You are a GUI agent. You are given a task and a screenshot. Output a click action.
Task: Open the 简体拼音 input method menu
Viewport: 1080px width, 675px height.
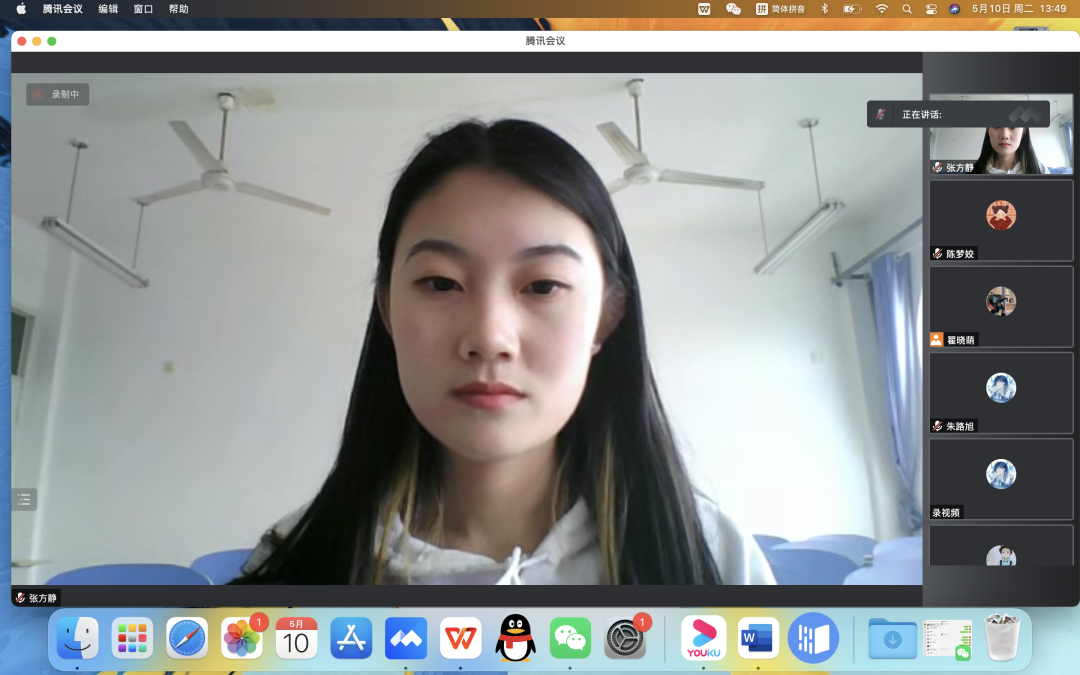[780, 9]
